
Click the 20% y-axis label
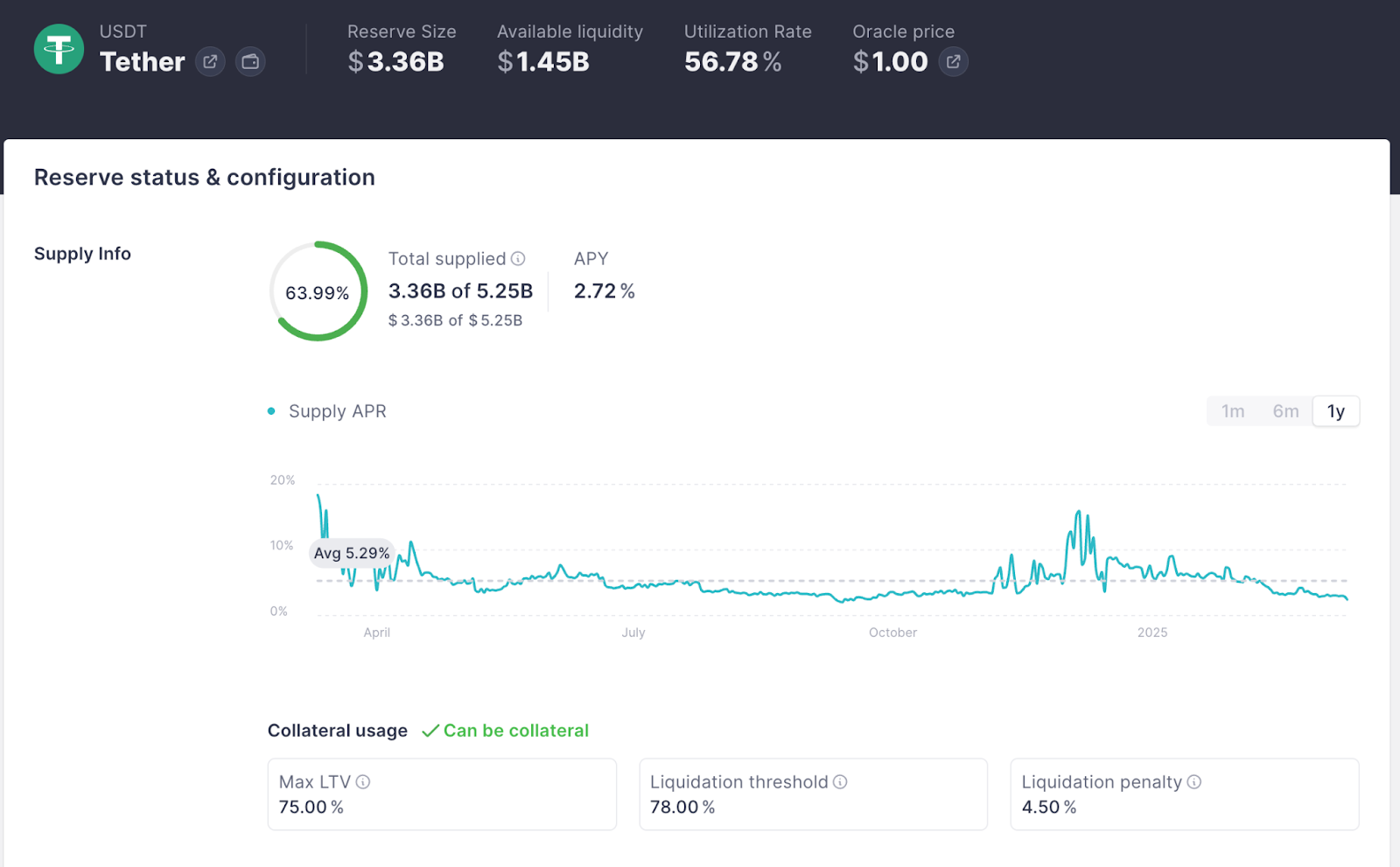click(283, 480)
